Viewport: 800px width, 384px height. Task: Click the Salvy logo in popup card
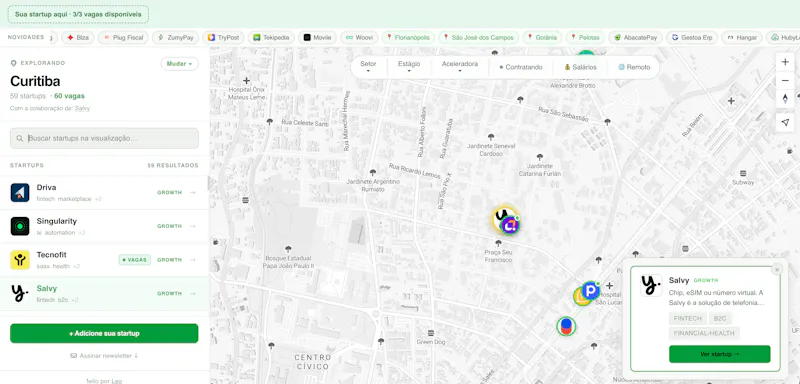click(651, 286)
